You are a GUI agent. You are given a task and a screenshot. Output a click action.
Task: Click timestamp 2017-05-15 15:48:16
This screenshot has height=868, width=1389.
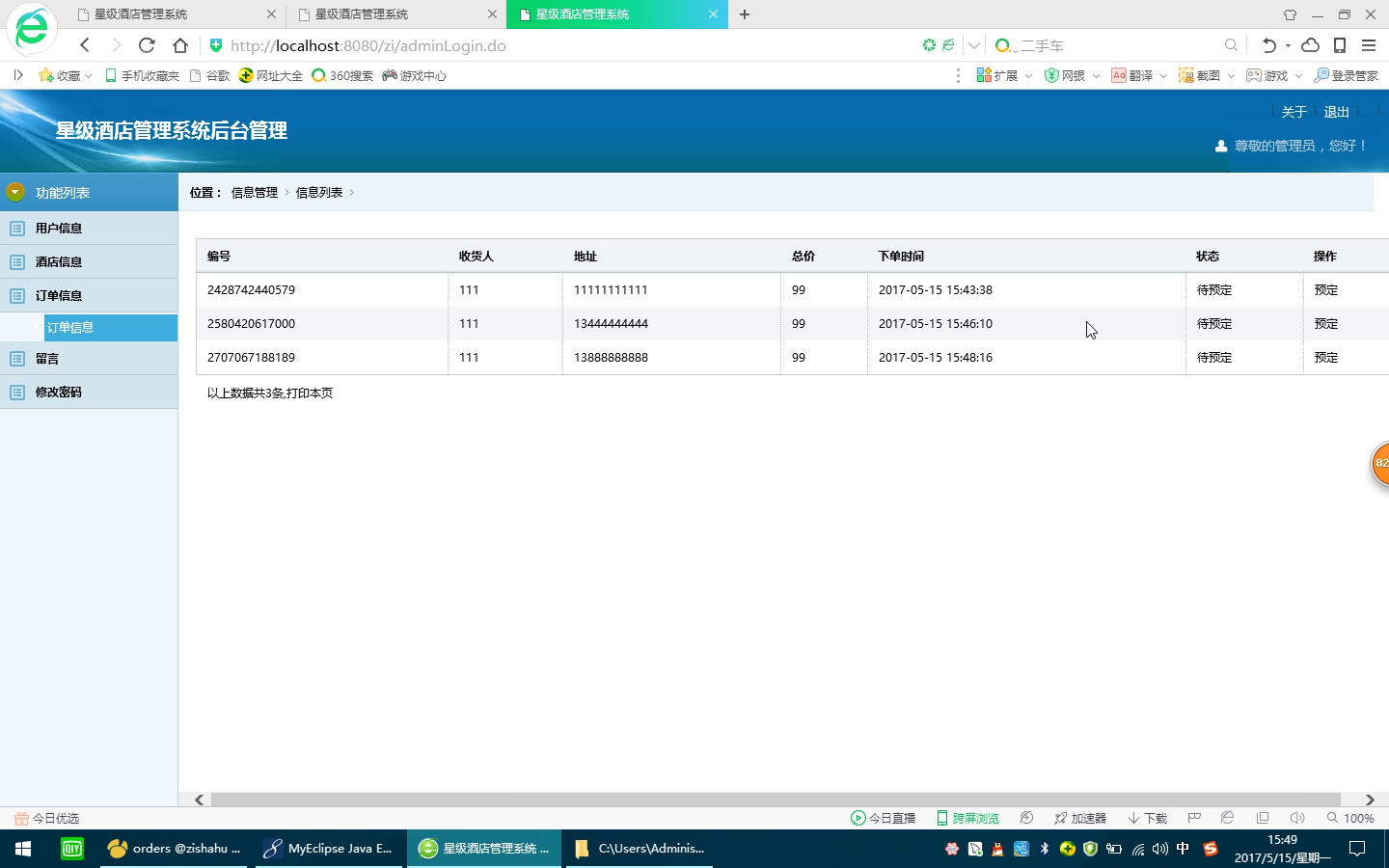tap(936, 357)
